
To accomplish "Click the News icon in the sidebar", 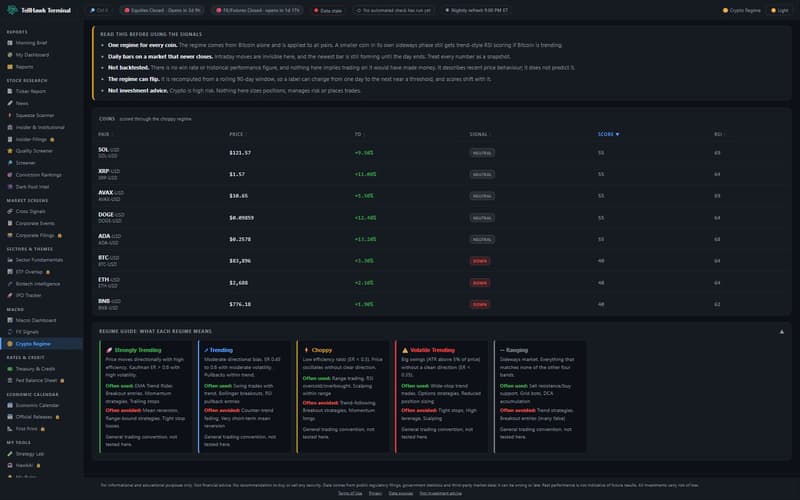I will [10, 103].
